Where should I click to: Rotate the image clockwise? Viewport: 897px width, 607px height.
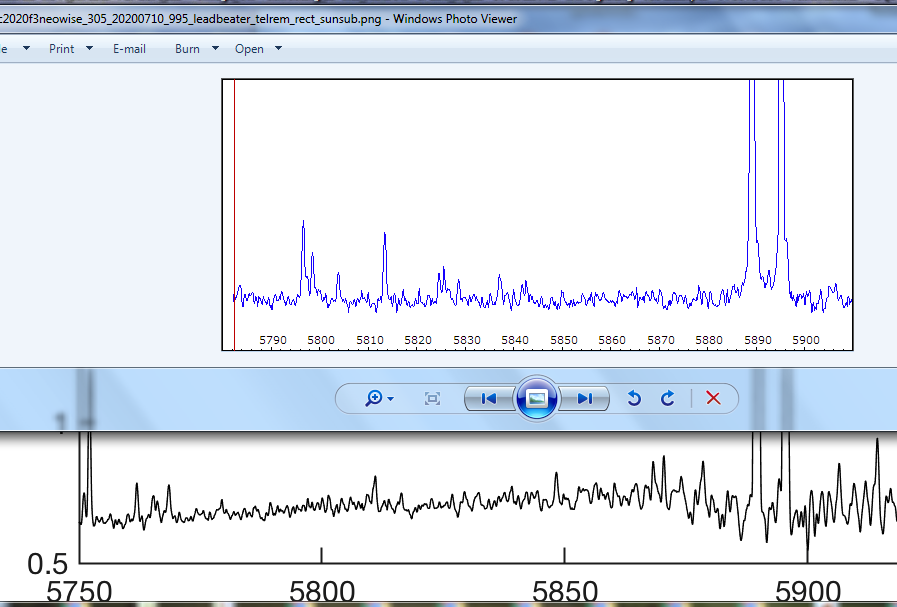click(x=668, y=398)
